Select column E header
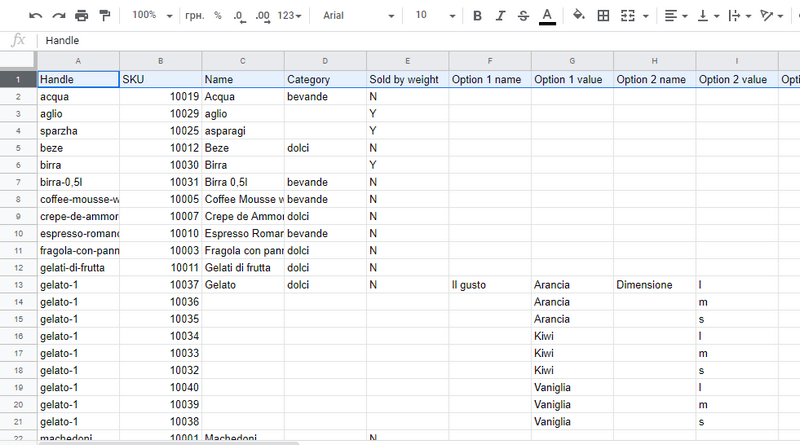The height and width of the screenshot is (445, 800). pos(408,61)
